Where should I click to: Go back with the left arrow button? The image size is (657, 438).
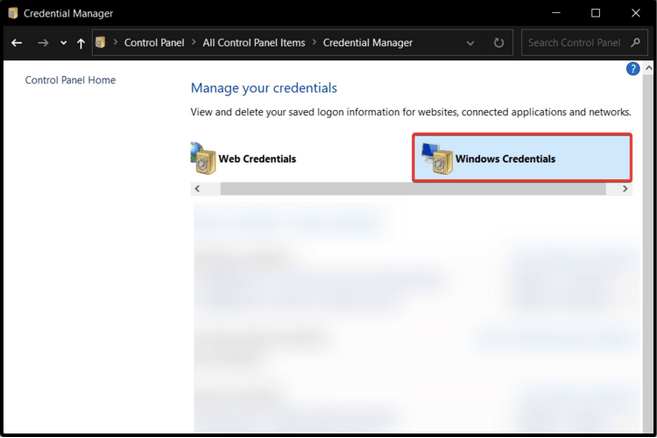[17, 43]
